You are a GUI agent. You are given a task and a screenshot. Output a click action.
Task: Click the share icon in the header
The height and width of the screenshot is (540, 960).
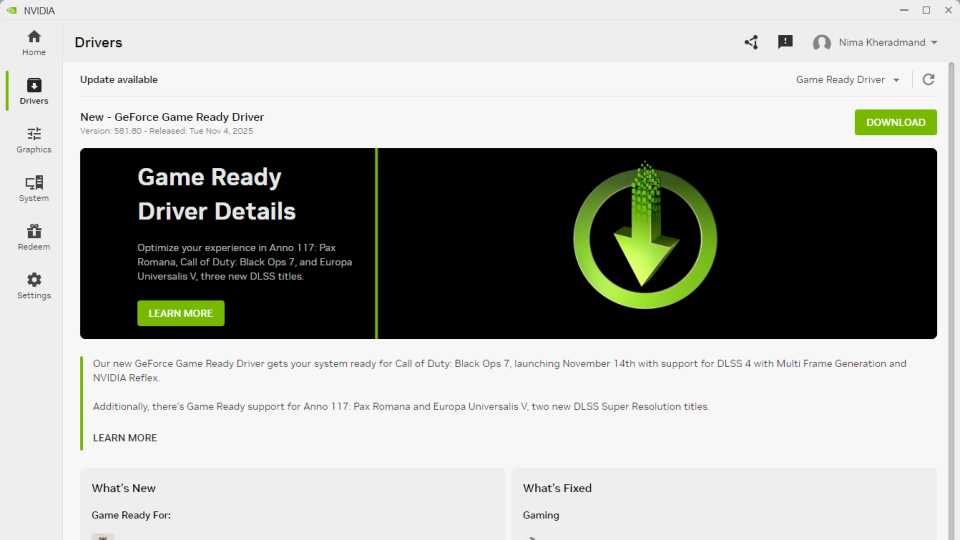tap(751, 42)
